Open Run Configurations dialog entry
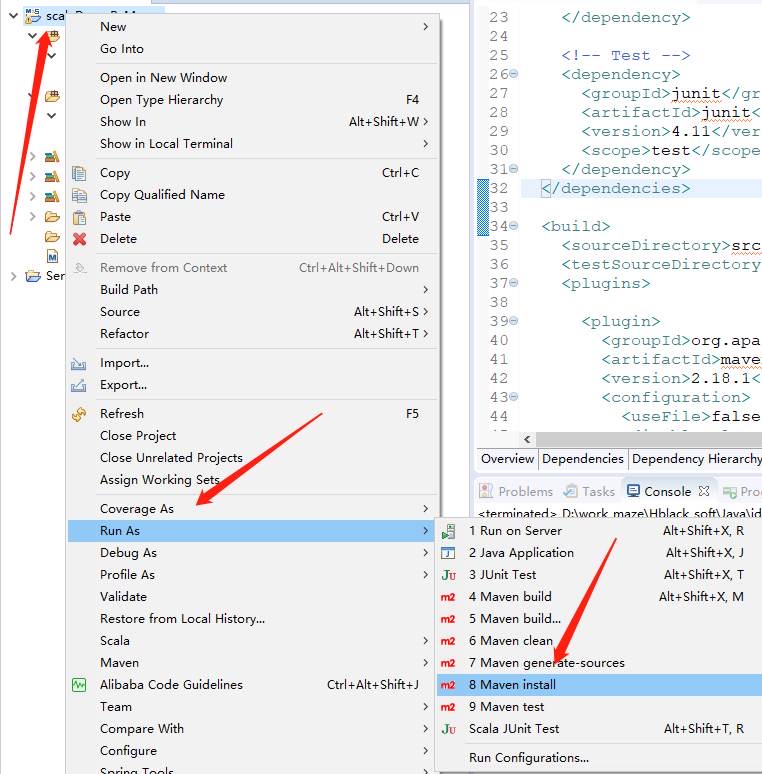This screenshot has height=774, width=762. (528, 758)
